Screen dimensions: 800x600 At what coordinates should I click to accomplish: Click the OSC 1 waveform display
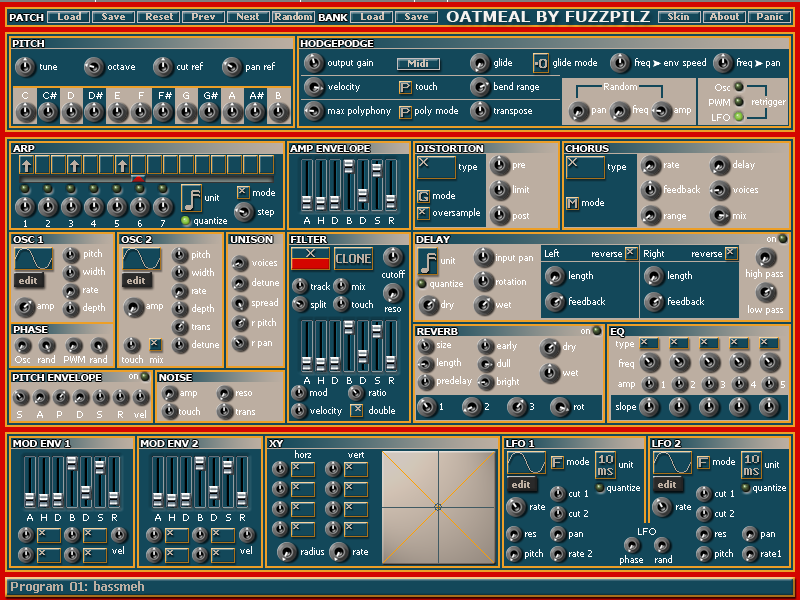(34, 259)
